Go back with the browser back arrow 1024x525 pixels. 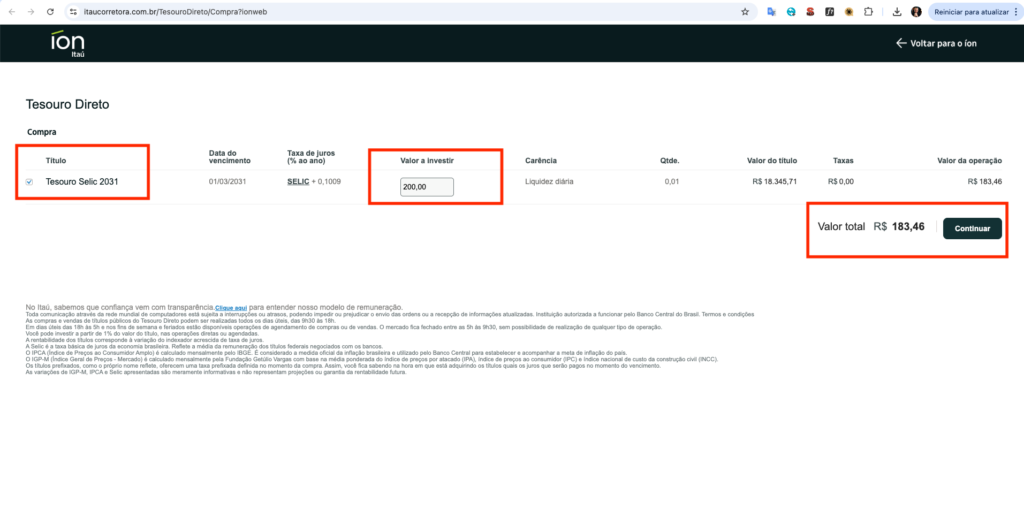tap(10, 11)
